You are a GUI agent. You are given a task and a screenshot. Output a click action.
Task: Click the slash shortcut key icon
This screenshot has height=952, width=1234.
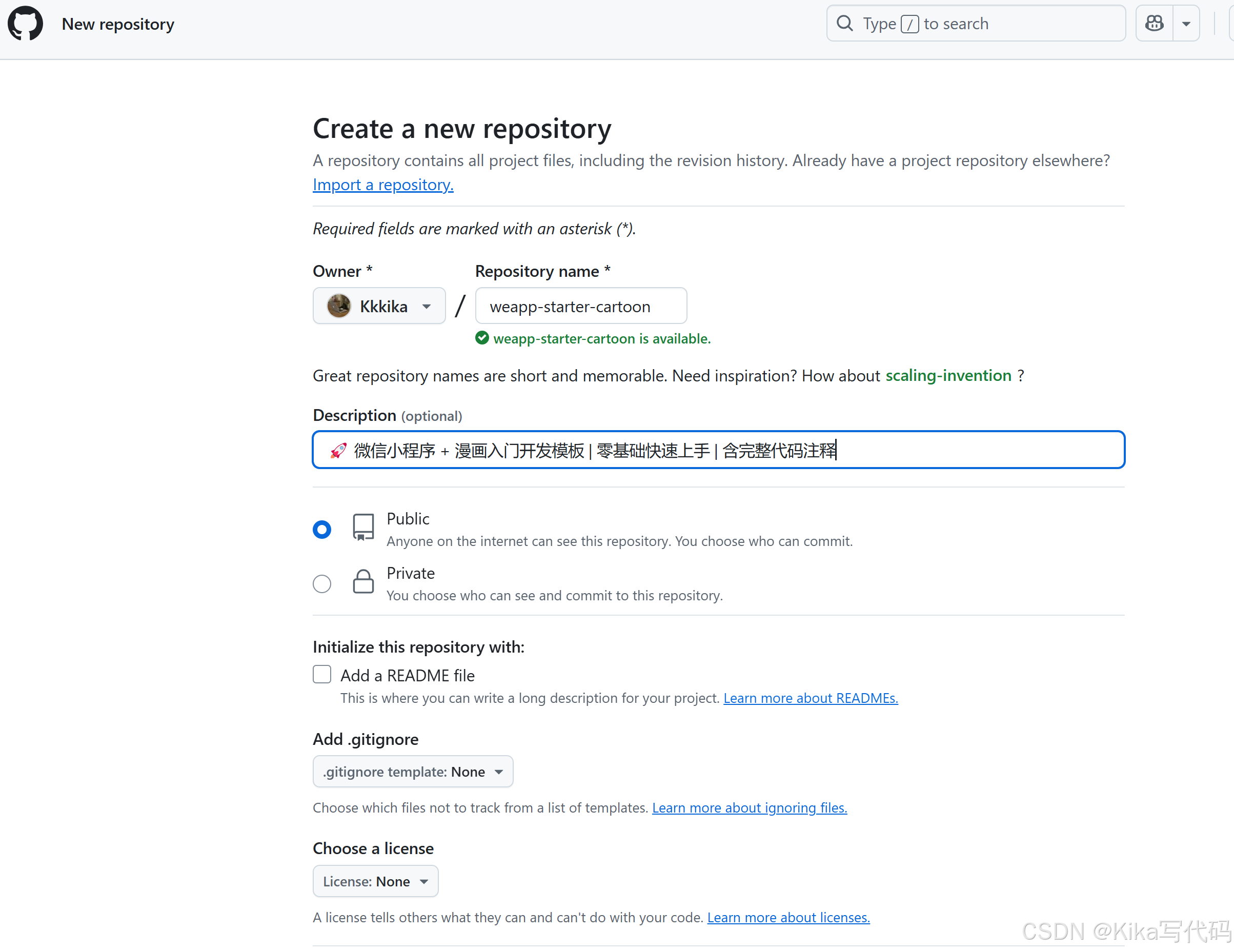[909, 24]
